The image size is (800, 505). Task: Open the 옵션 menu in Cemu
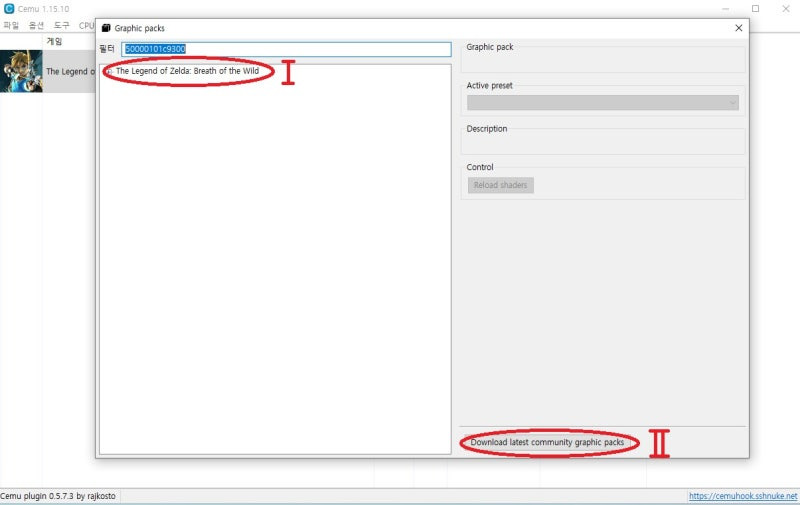[x=36, y=25]
